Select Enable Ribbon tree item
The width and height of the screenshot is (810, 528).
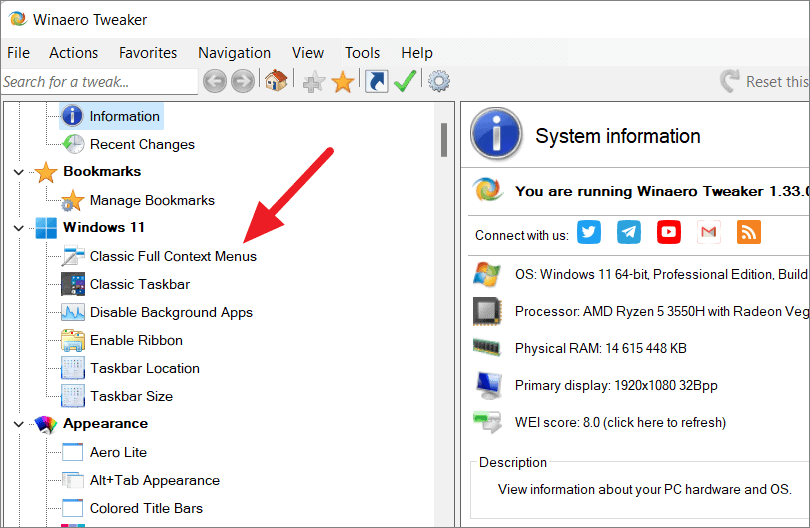click(x=136, y=340)
